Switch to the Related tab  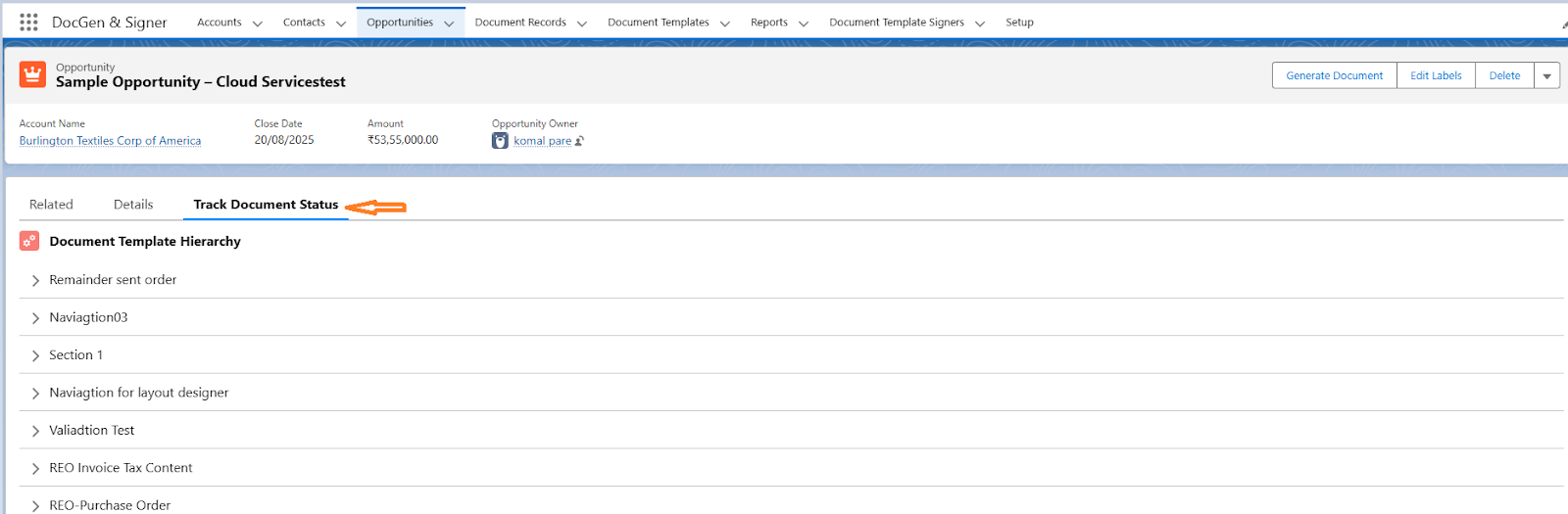point(51,205)
